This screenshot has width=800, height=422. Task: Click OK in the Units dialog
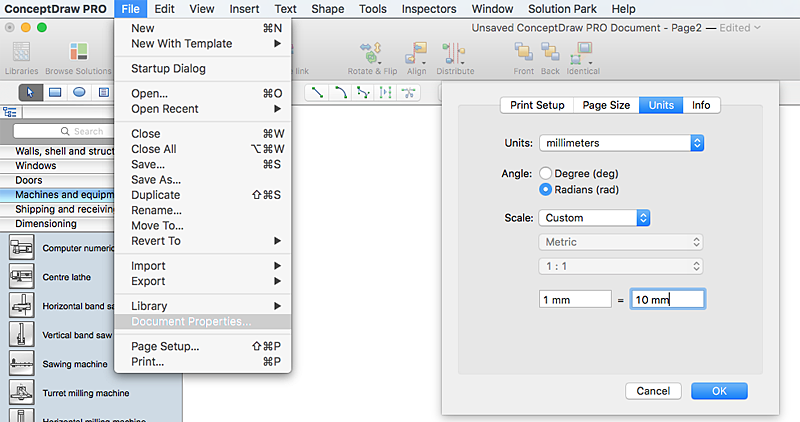pos(719,391)
